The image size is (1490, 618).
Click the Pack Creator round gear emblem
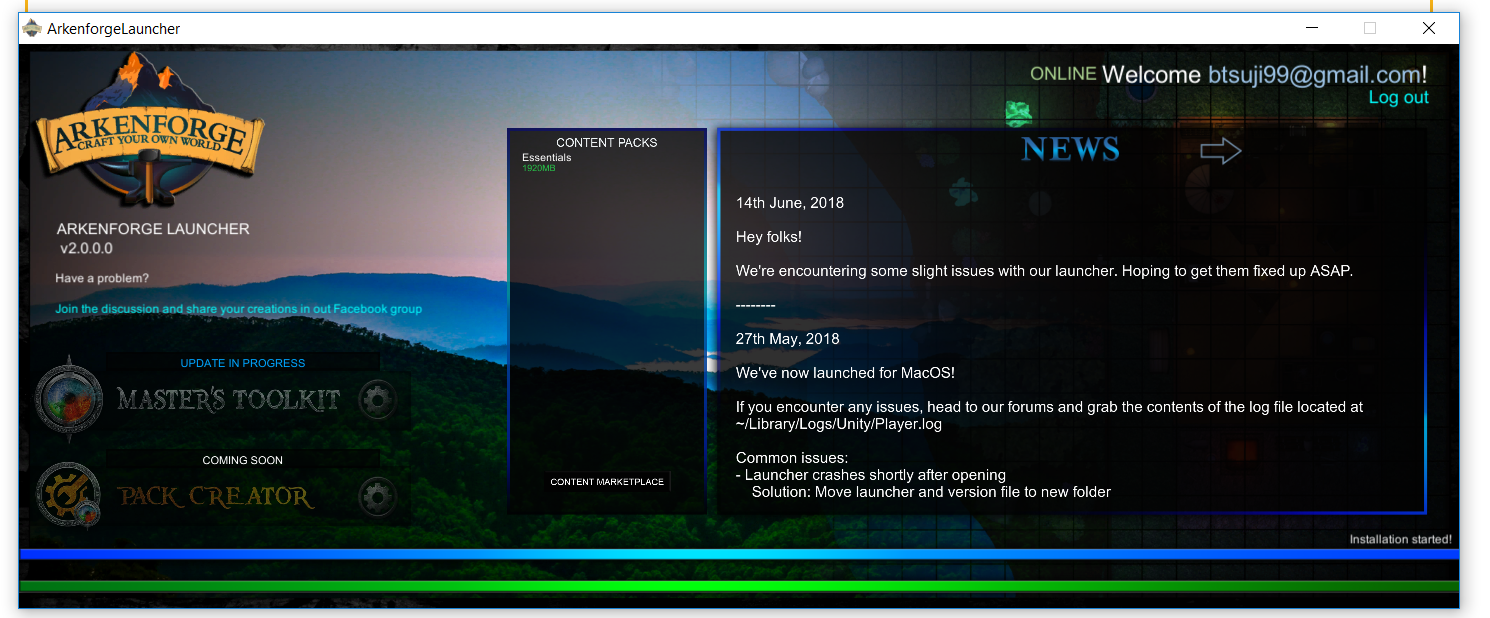[69, 495]
